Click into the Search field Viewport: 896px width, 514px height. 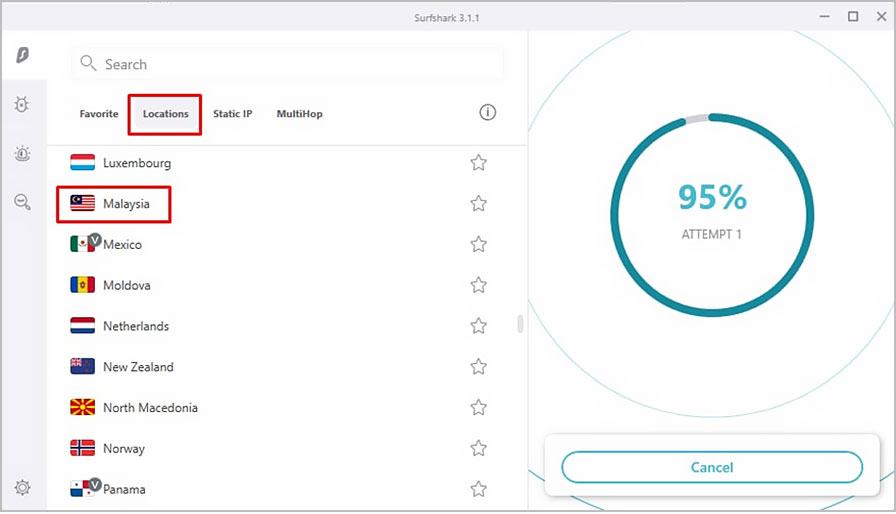pos(290,64)
